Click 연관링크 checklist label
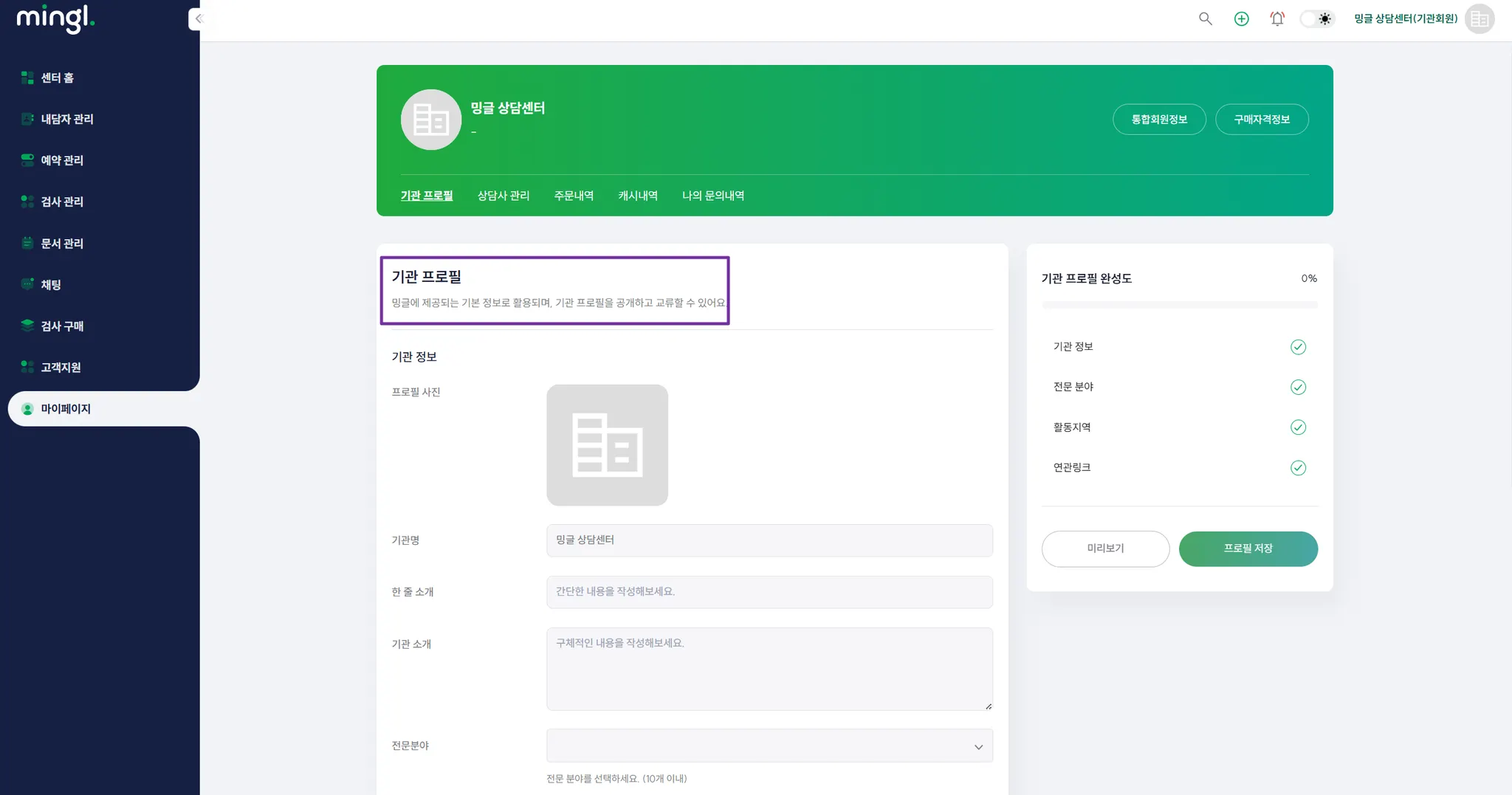The width and height of the screenshot is (1512, 795). point(1072,467)
